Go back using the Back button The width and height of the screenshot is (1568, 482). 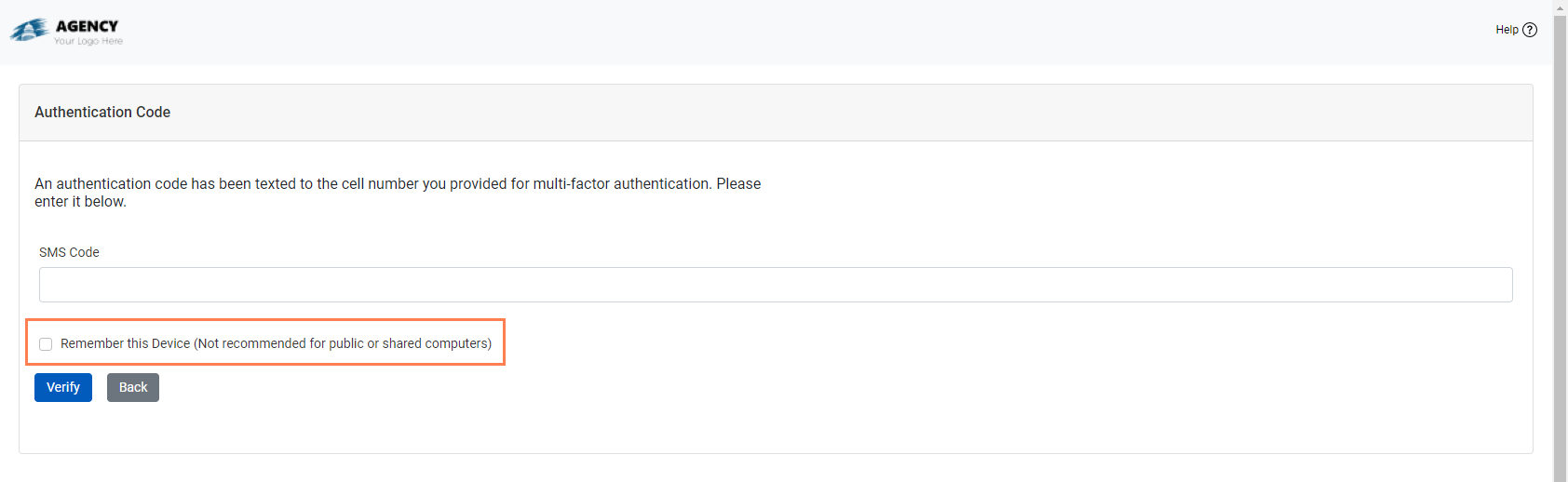[133, 387]
